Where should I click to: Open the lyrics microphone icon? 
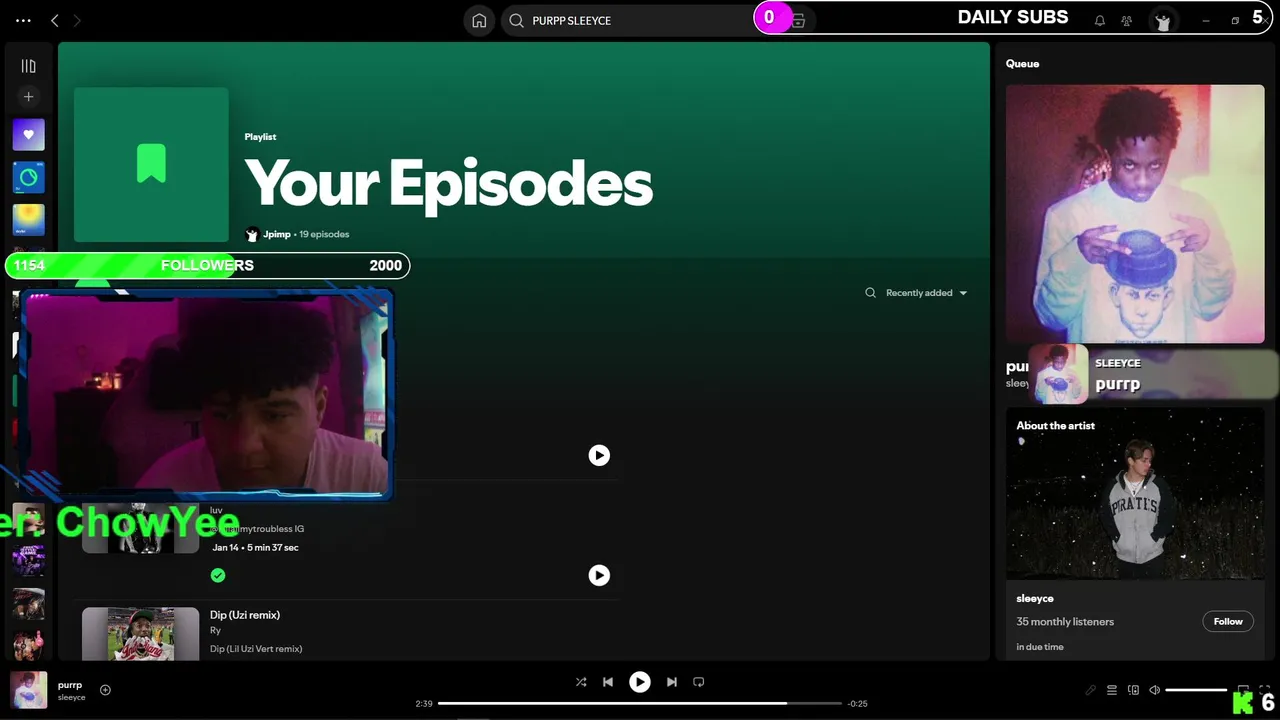click(1091, 690)
